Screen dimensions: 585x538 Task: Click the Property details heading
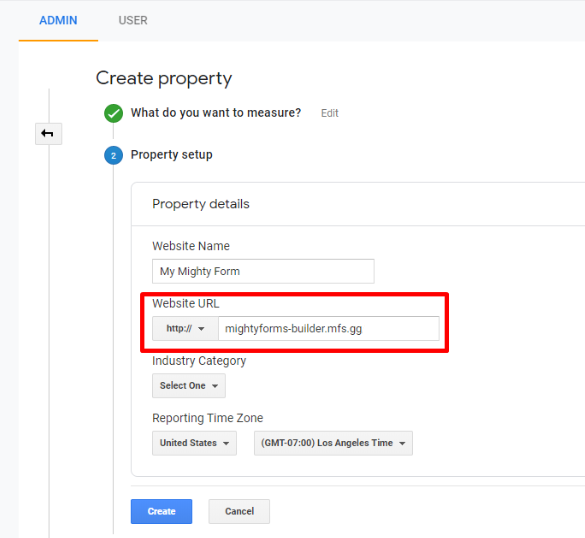(x=201, y=204)
